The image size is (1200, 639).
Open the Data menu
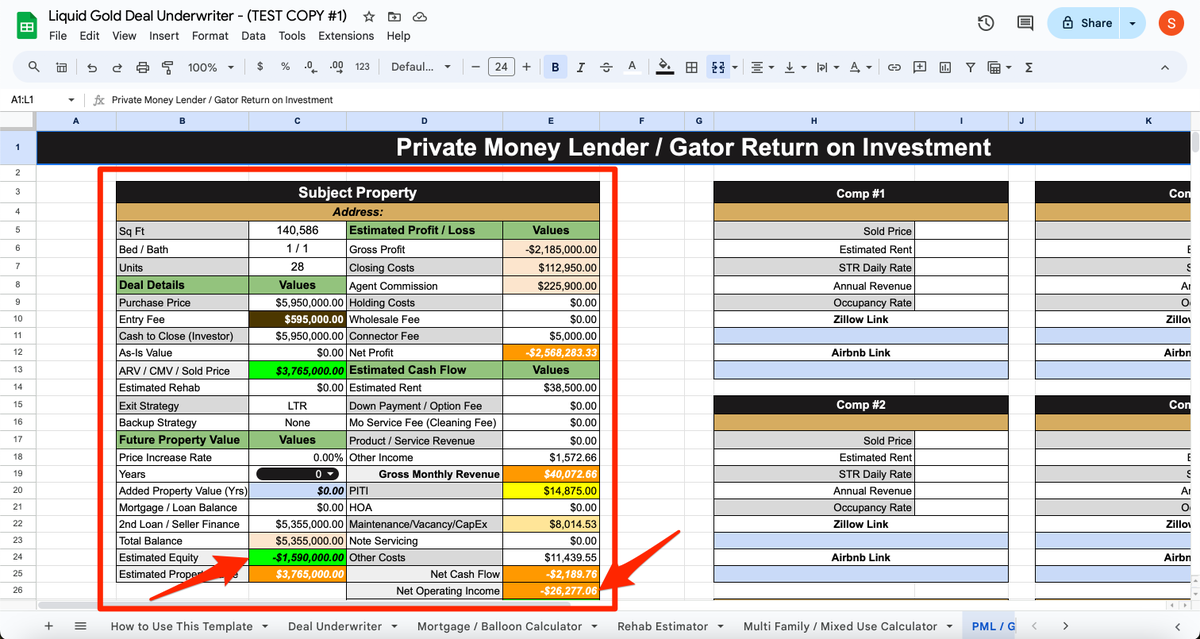253,35
